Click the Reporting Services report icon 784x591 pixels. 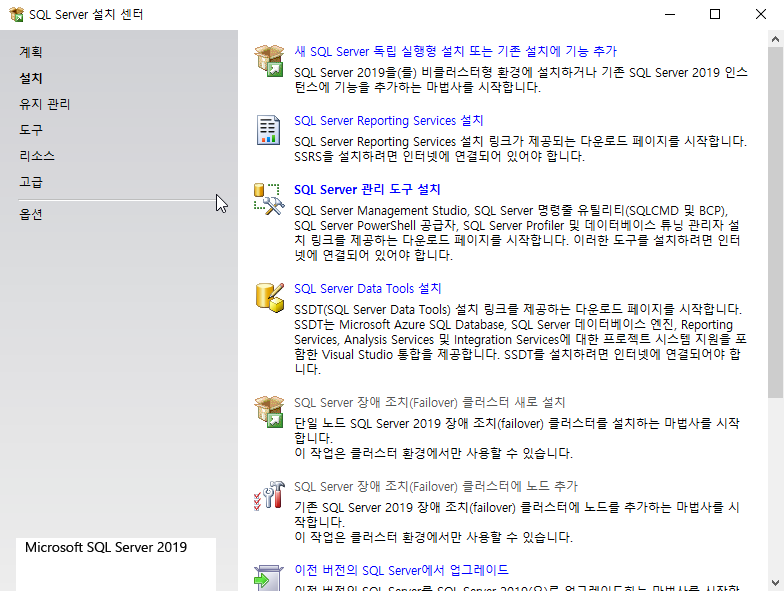(x=268, y=130)
